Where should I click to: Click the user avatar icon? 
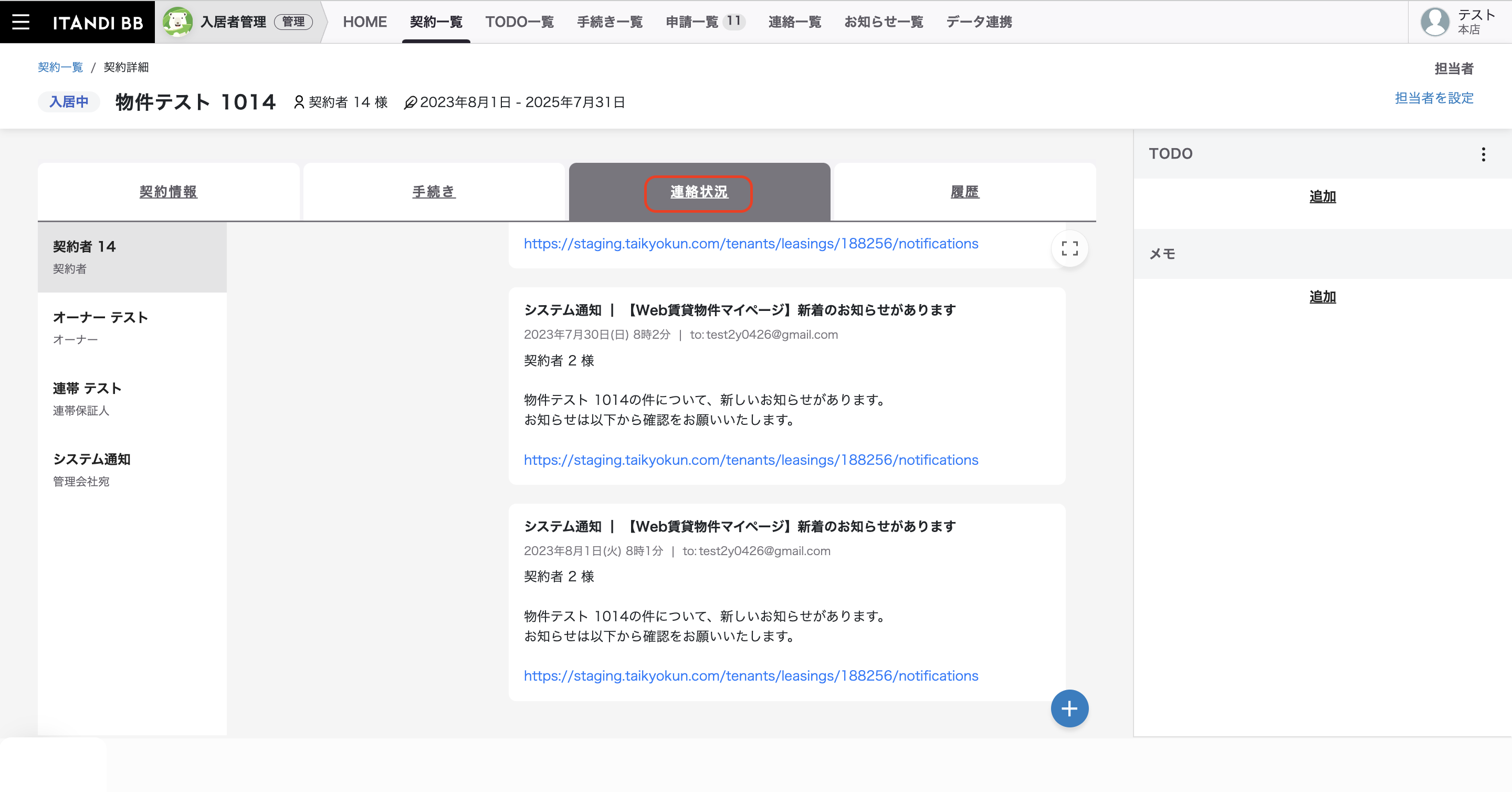1434,22
